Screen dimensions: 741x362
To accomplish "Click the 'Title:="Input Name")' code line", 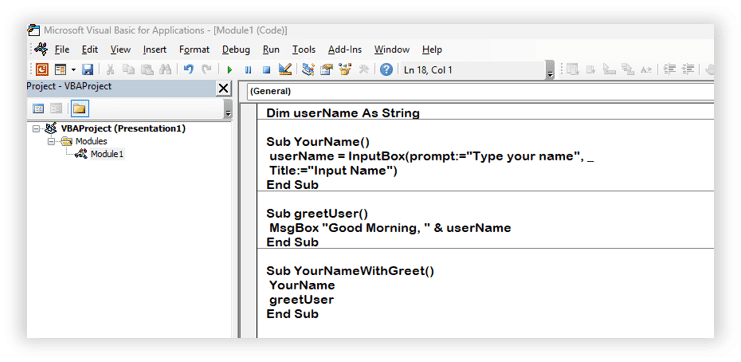I will (333, 171).
